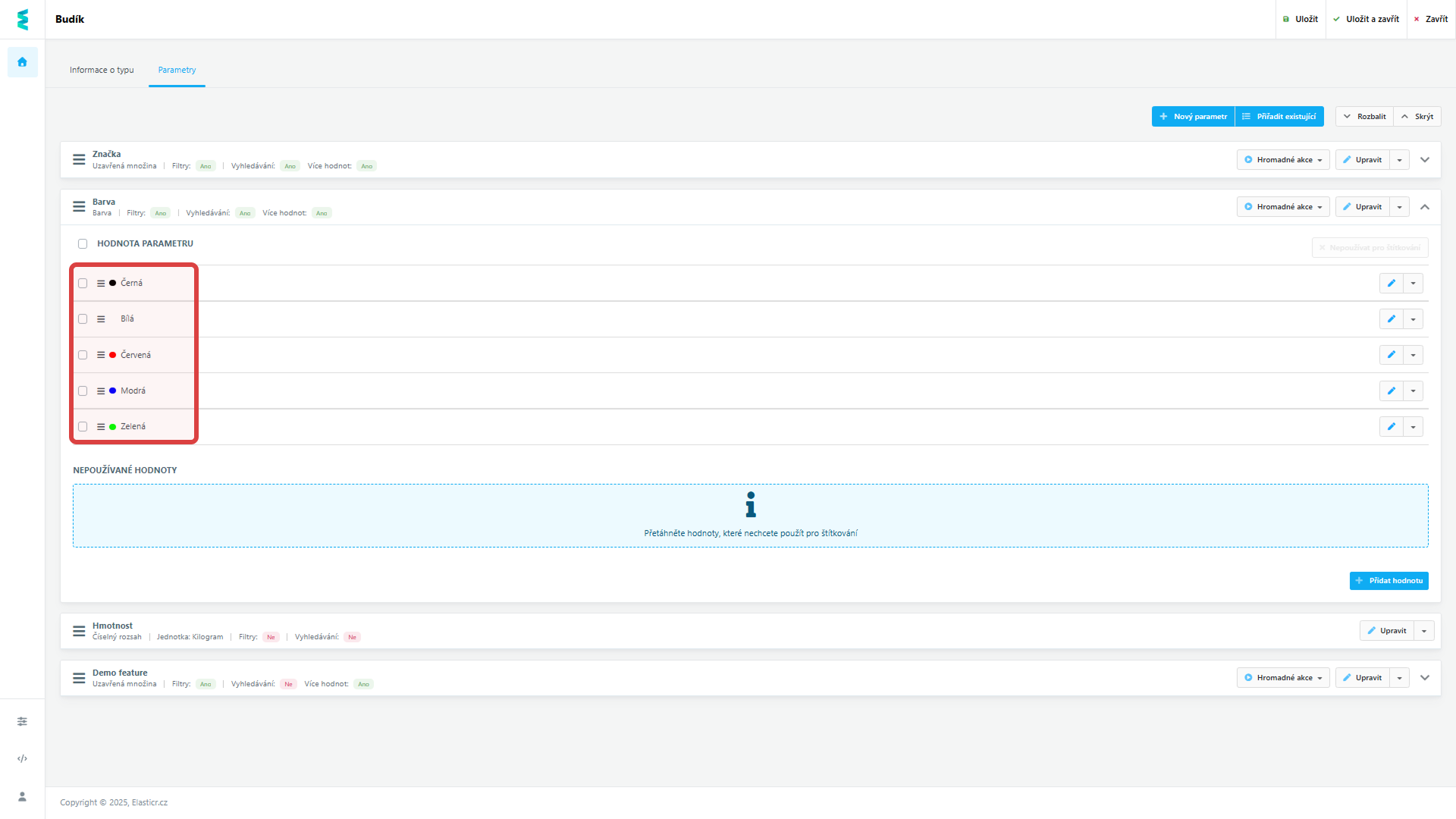Click the home icon in sidebar
This screenshot has width=1456, height=819.
(x=22, y=62)
